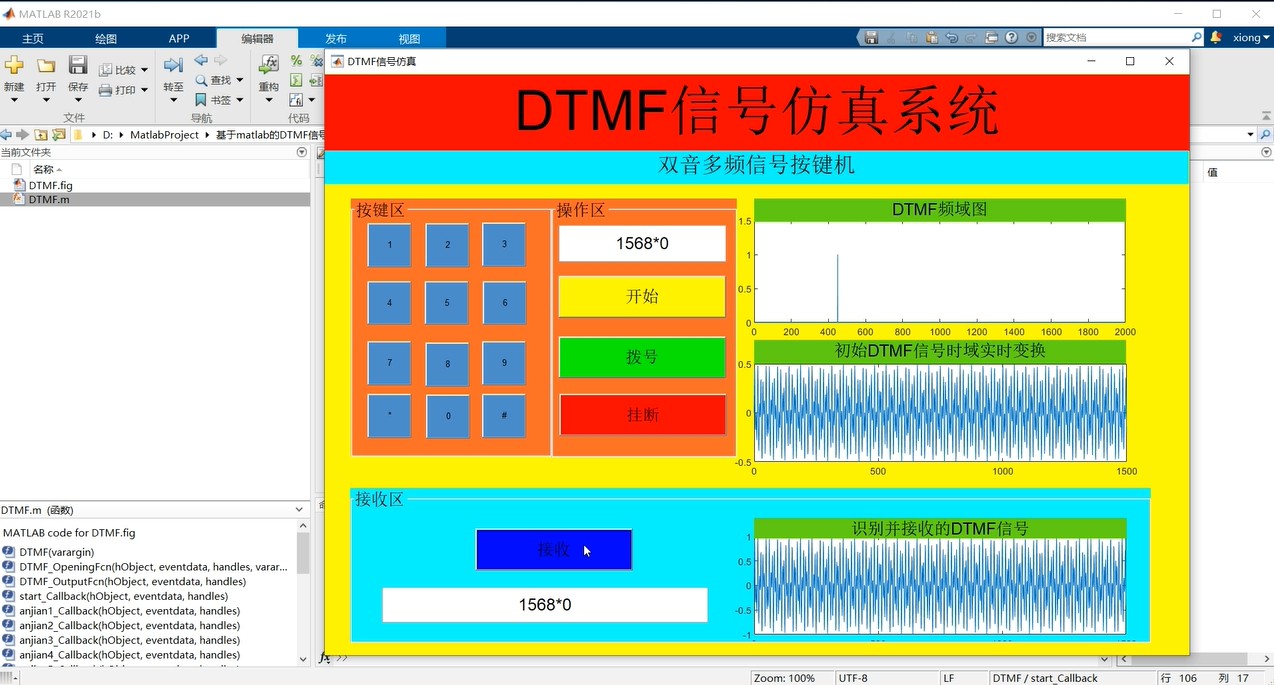
Task: Expand the 打印 dropdown arrow
Action: pos(144,90)
